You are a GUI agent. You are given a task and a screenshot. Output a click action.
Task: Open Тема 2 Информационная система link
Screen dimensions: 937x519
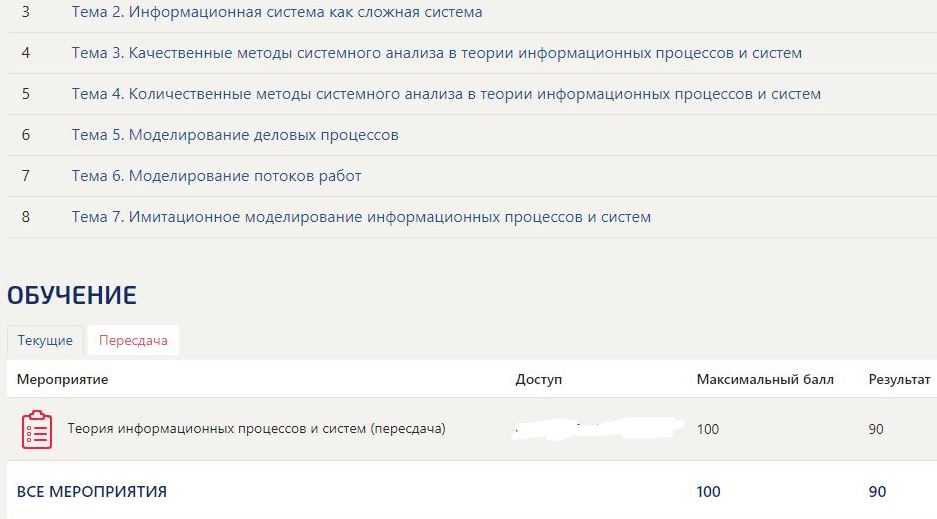[x=276, y=13]
